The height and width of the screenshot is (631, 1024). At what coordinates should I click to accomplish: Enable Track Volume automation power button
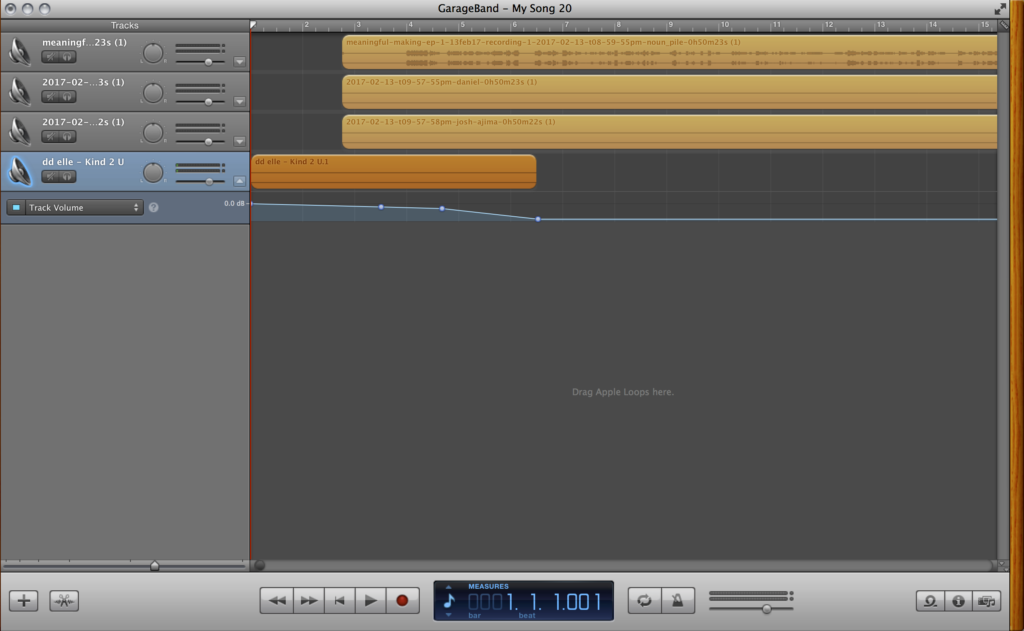pyautogui.click(x=16, y=208)
